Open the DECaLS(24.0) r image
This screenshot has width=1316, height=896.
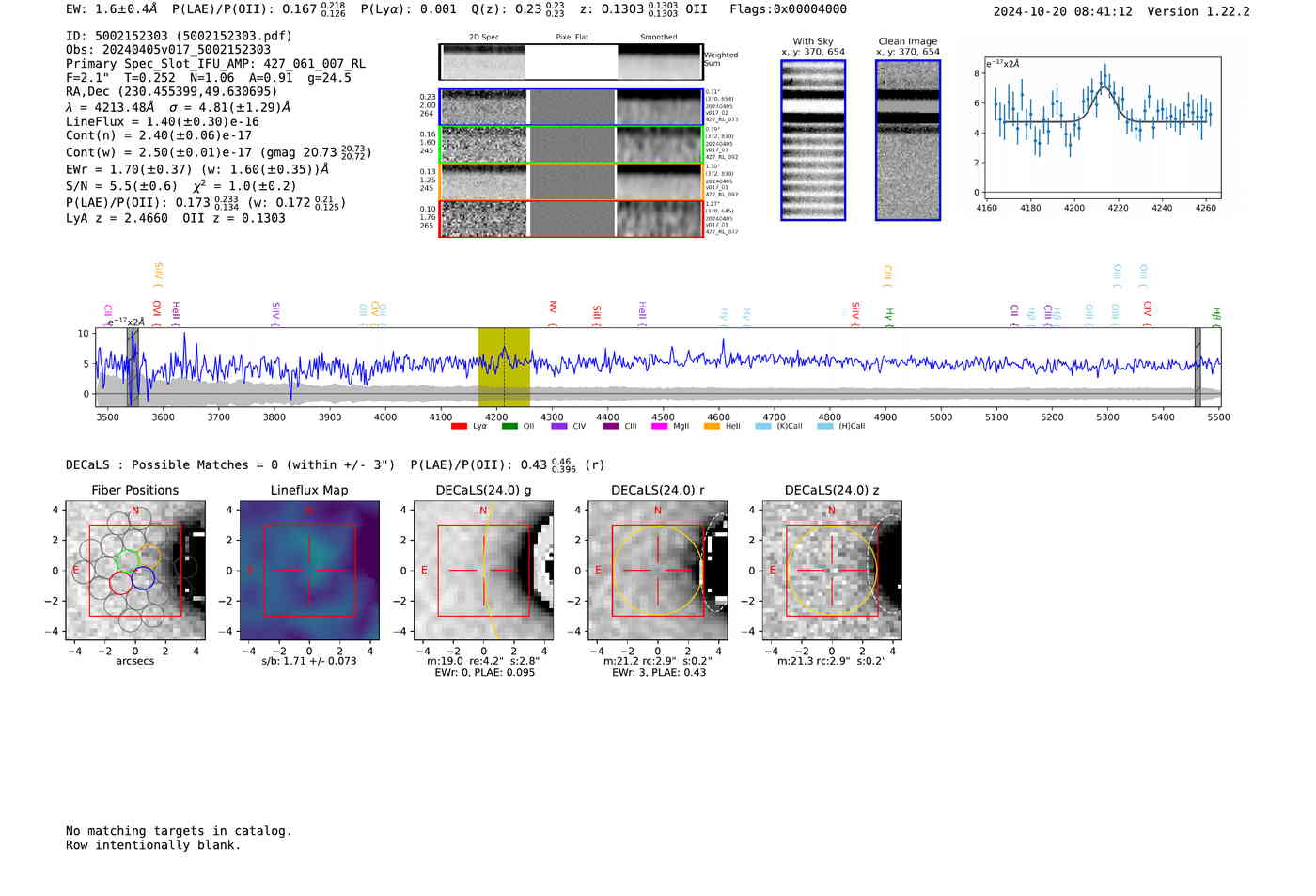click(x=658, y=571)
